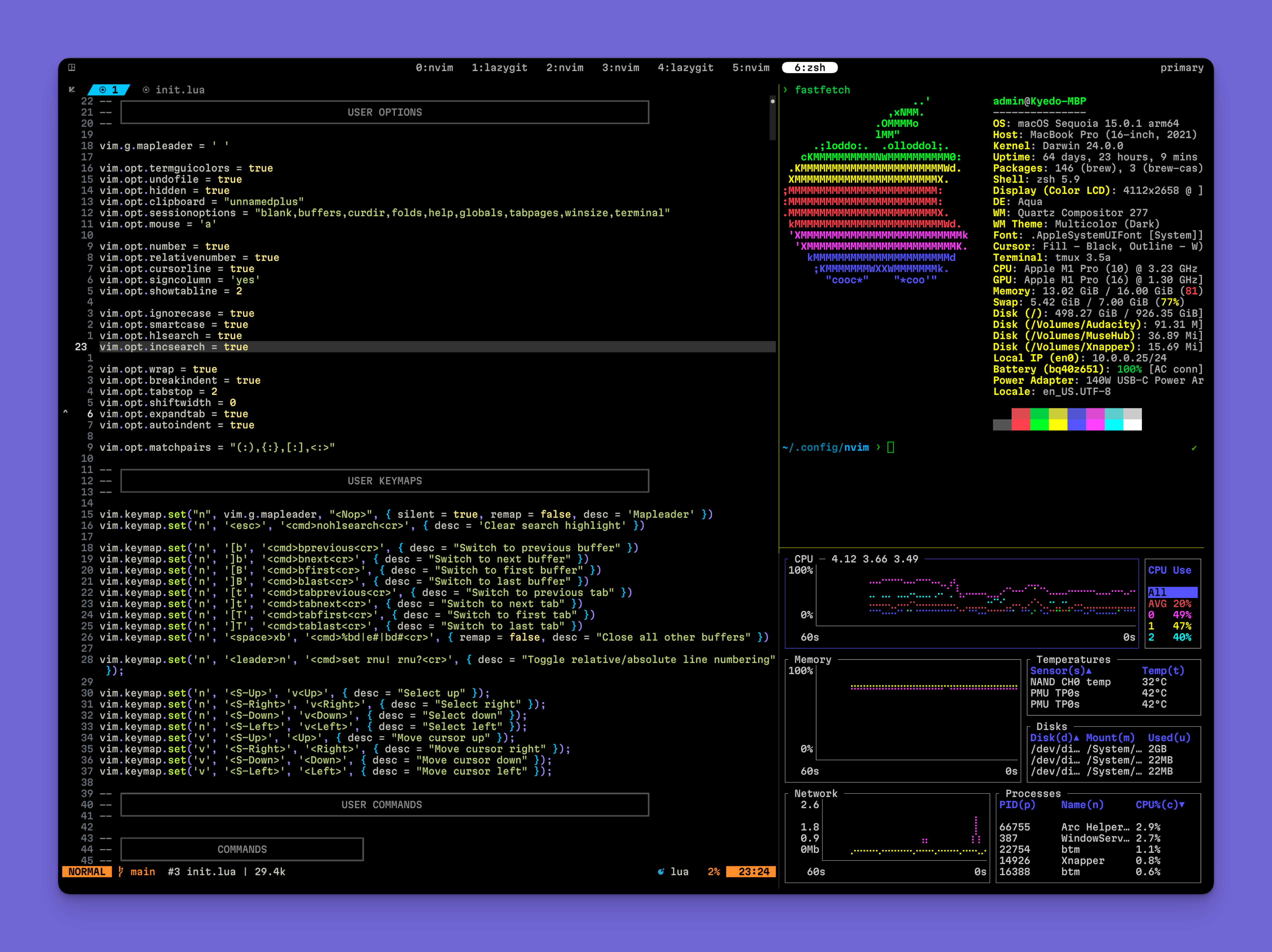
Task: Click the Lua filetype icon in statusline
Action: click(x=661, y=872)
